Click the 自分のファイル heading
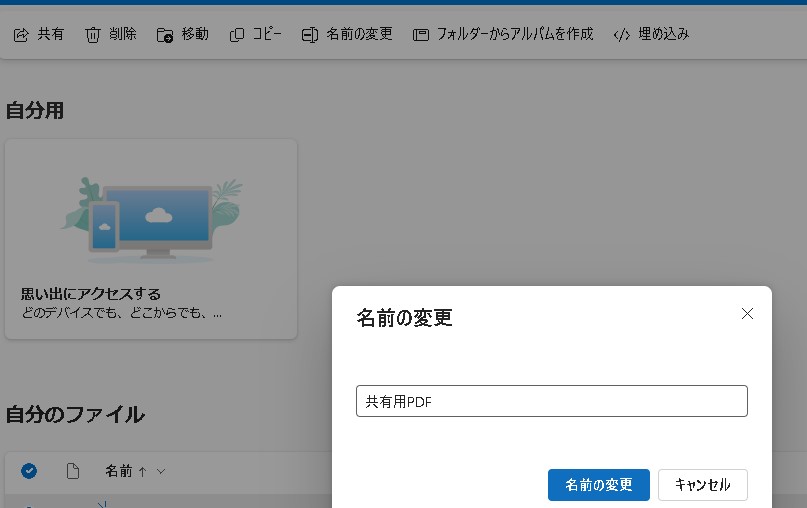 pyautogui.click(x=75, y=414)
